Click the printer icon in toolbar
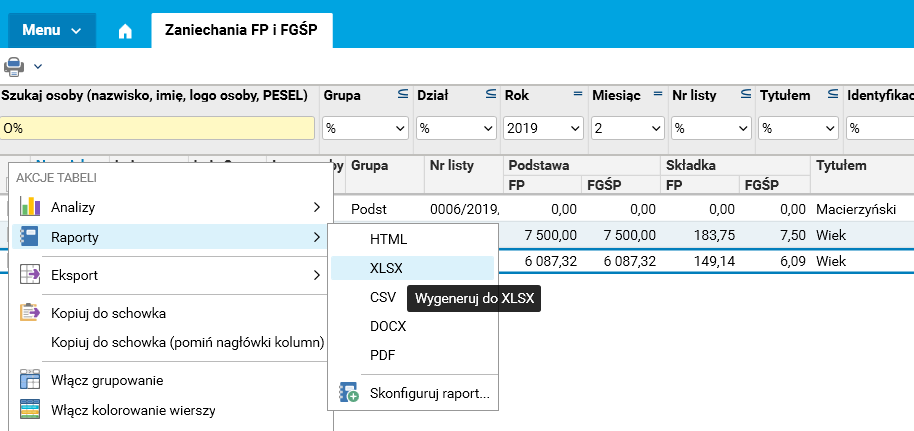This screenshot has width=914, height=431. (15, 66)
